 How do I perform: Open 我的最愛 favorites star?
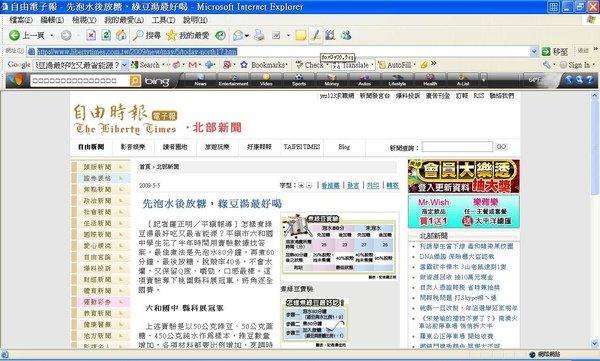(188, 36)
